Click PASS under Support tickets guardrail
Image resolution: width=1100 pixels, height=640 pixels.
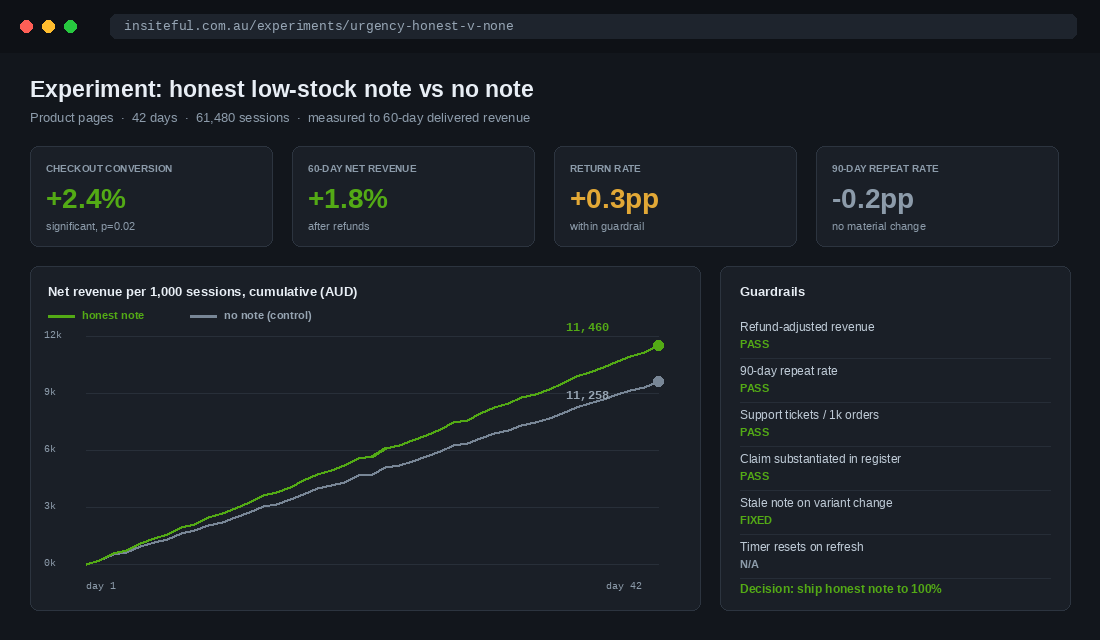[754, 432]
